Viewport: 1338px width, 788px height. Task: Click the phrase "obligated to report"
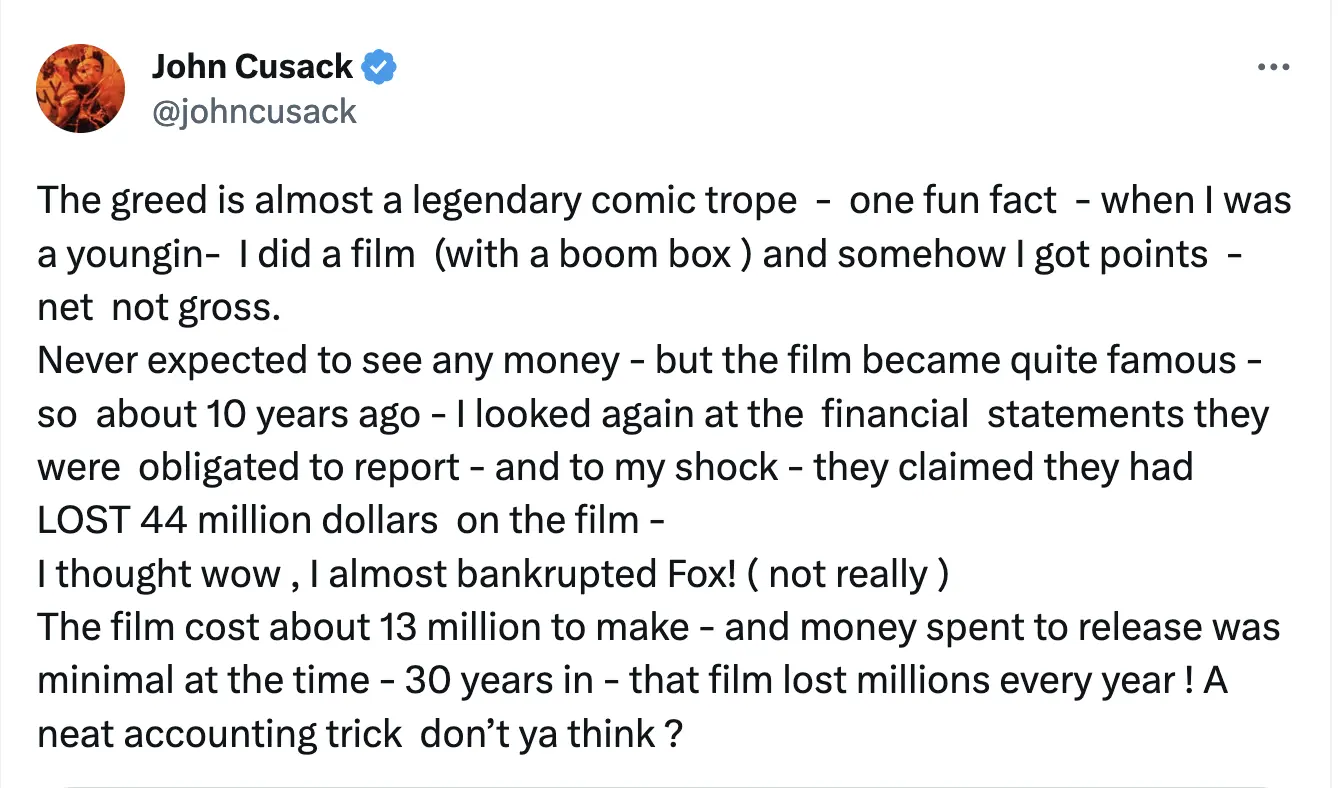click(x=299, y=467)
